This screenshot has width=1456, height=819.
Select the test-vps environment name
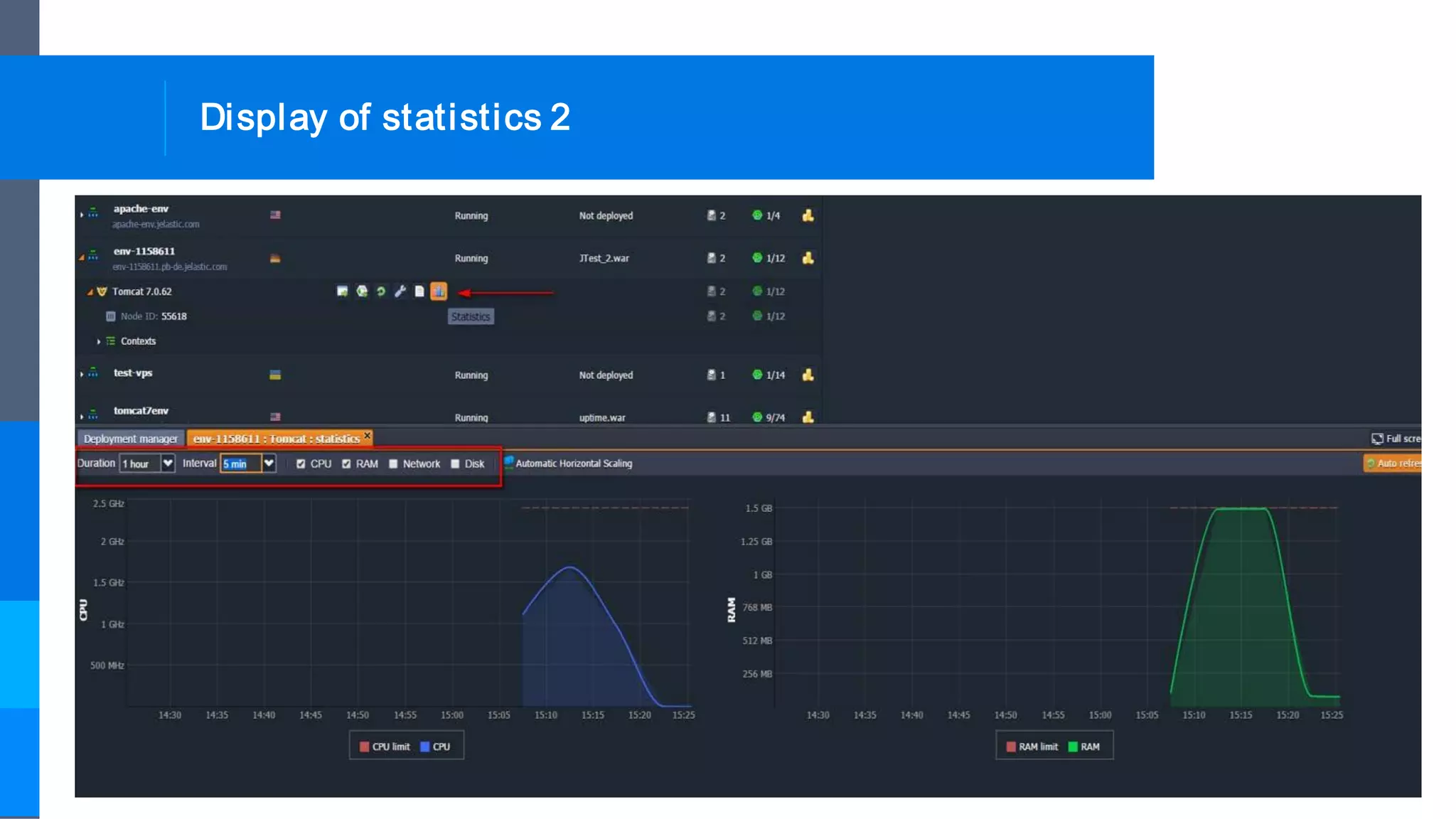[x=133, y=373]
